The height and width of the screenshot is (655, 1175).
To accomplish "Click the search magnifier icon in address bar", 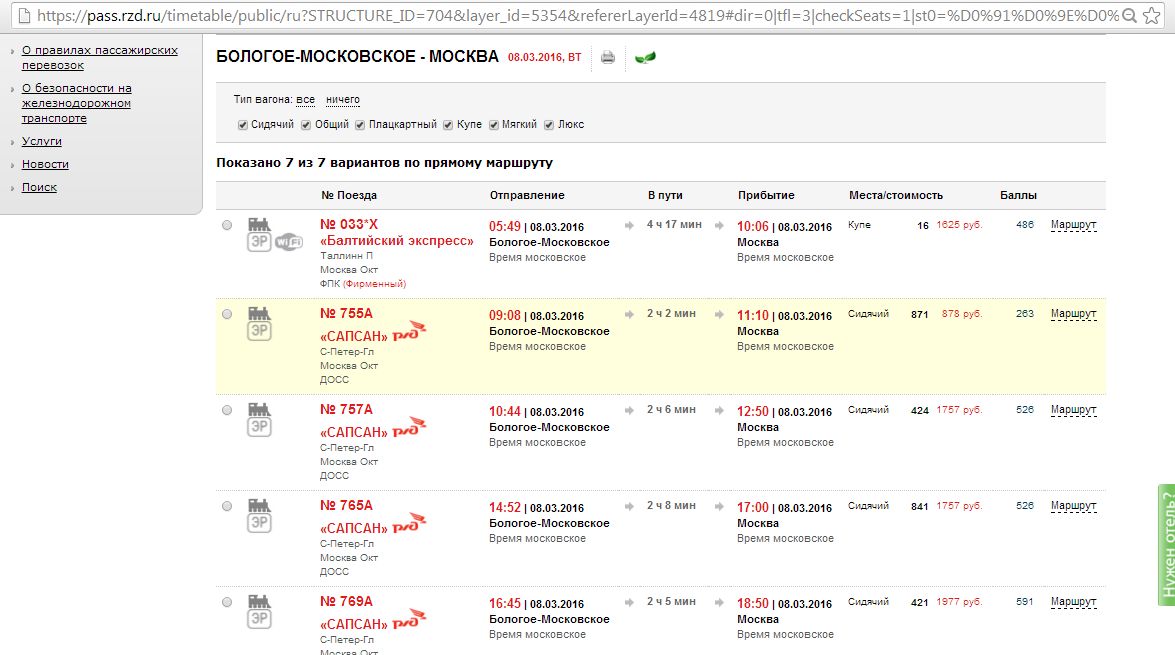I will coord(1128,16).
